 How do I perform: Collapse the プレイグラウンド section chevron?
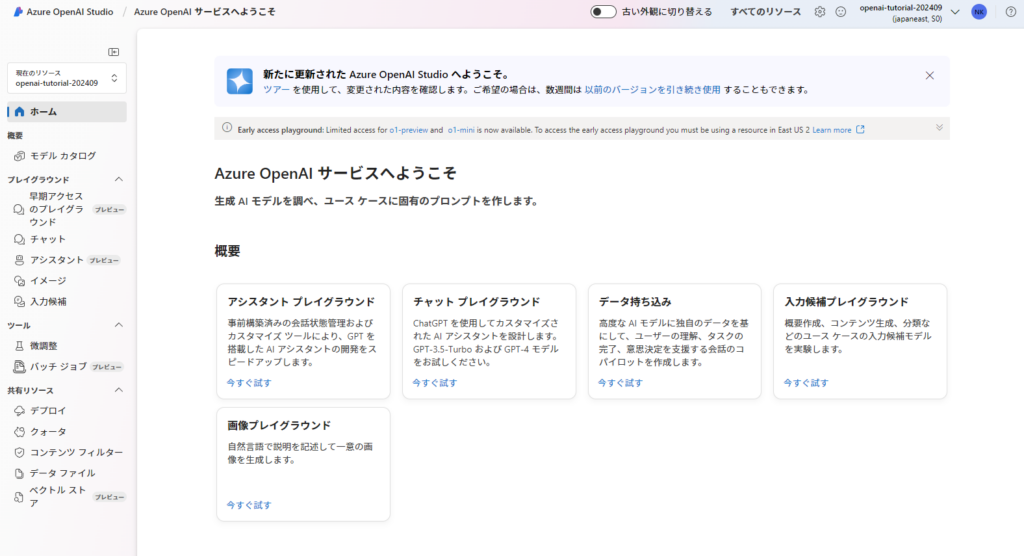coord(119,179)
